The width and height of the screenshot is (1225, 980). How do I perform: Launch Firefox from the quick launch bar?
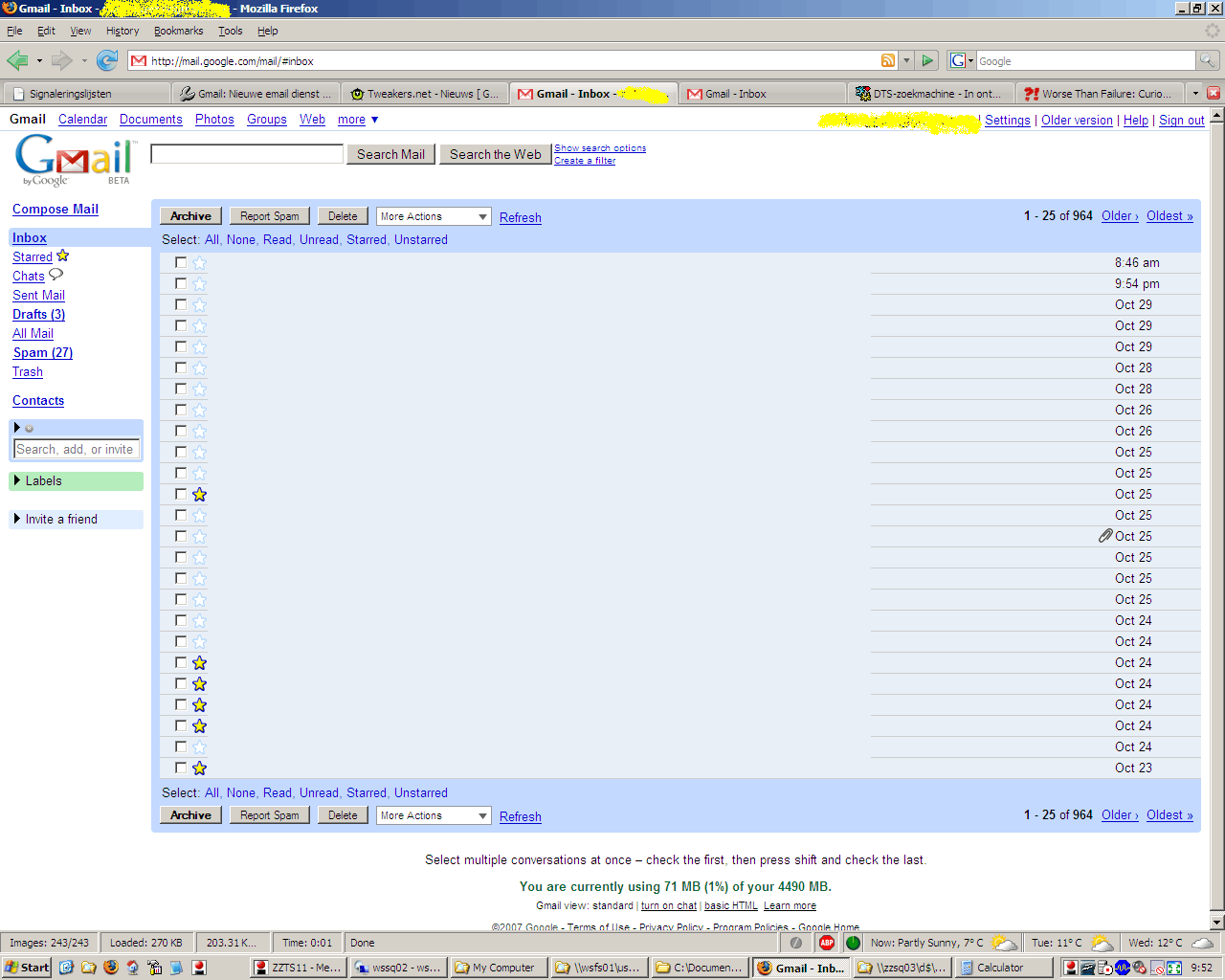(x=111, y=968)
